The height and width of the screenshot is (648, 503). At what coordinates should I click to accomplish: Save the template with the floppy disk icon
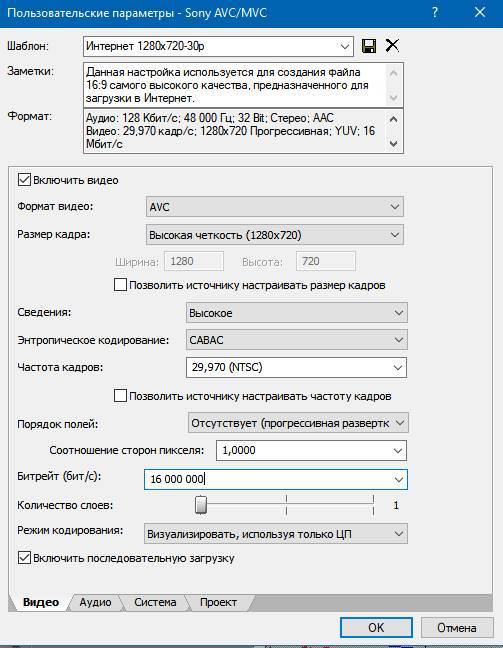click(369, 45)
